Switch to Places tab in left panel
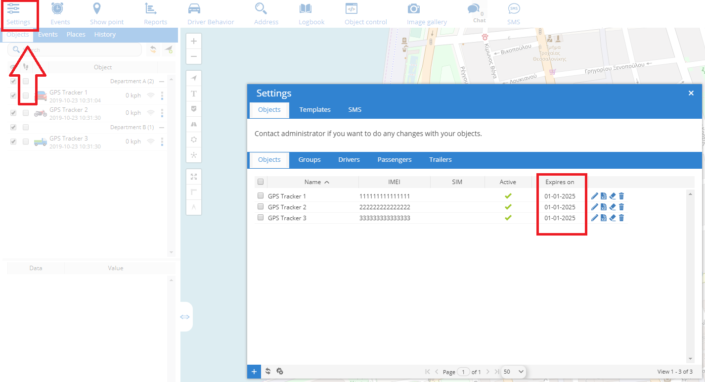The image size is (705, 382). [x=76, y=35]
